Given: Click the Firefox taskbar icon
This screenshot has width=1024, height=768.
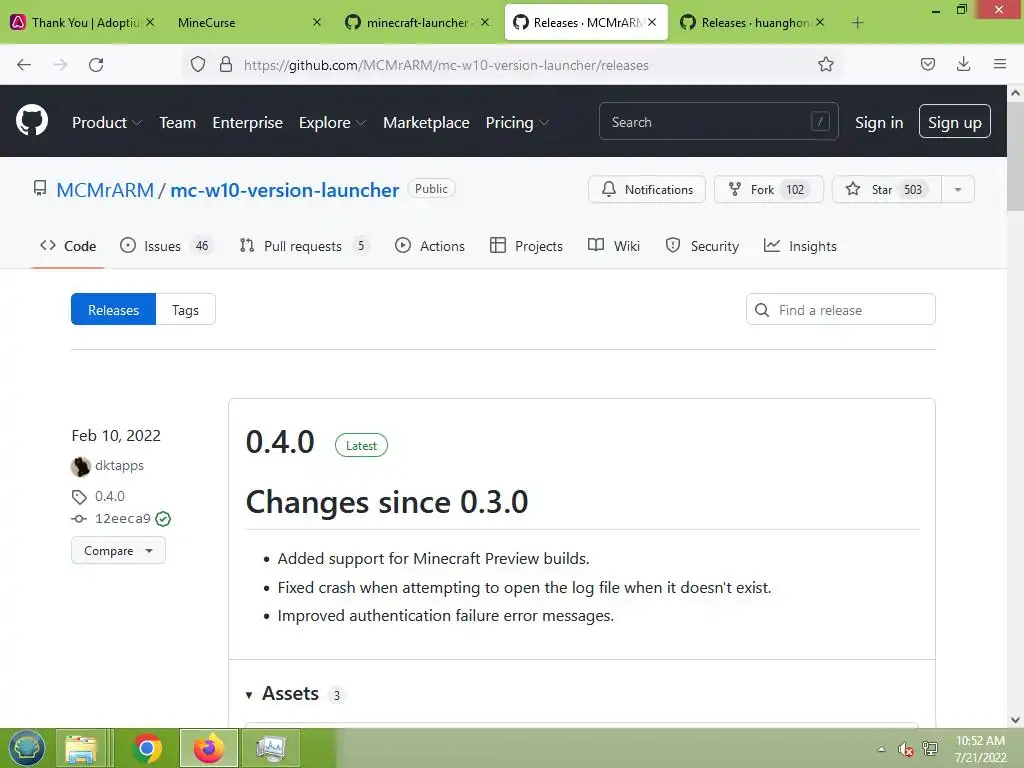Looking at the screenshot, I should [209, 748].
